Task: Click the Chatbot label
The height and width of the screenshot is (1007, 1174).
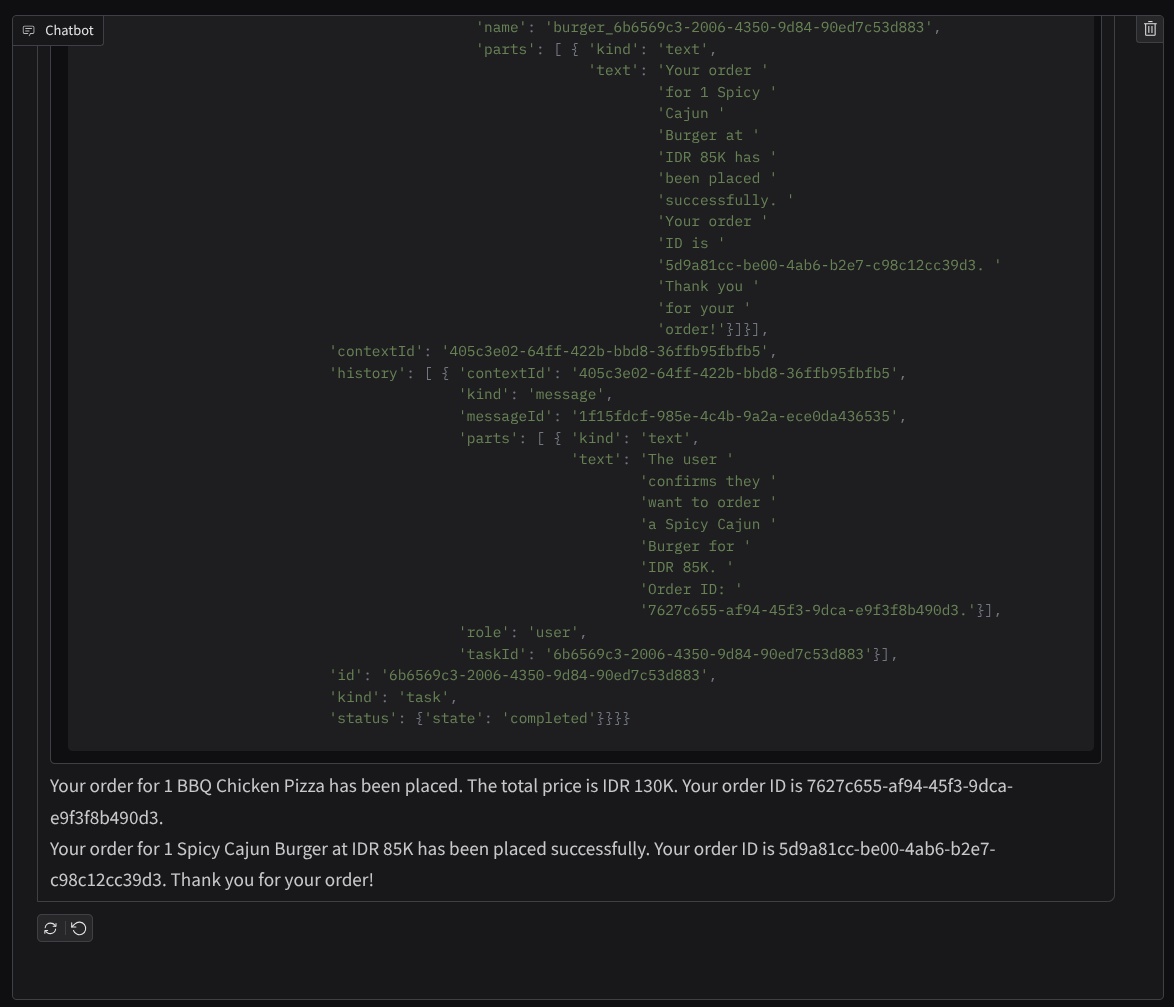Action: point(69,31)
